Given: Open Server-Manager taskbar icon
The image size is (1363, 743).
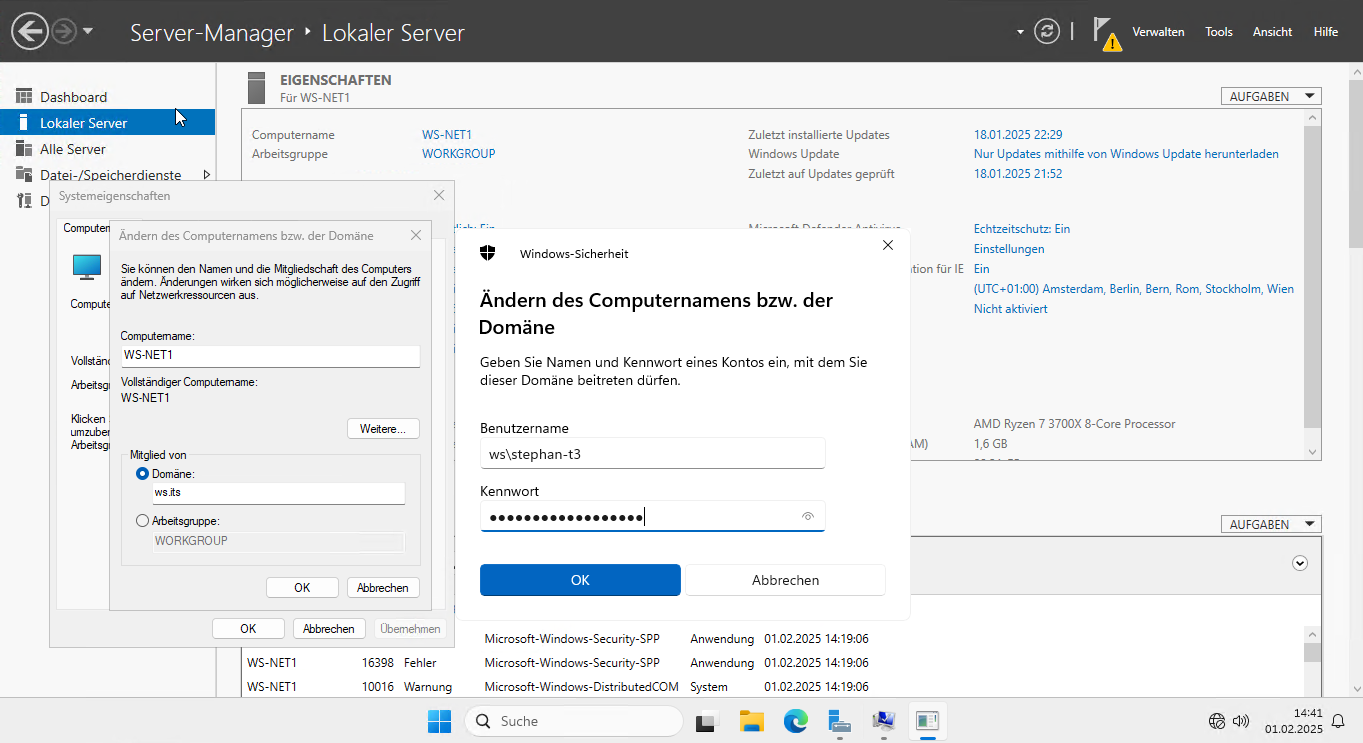Looking at the screenshot, I should (840, 721).
